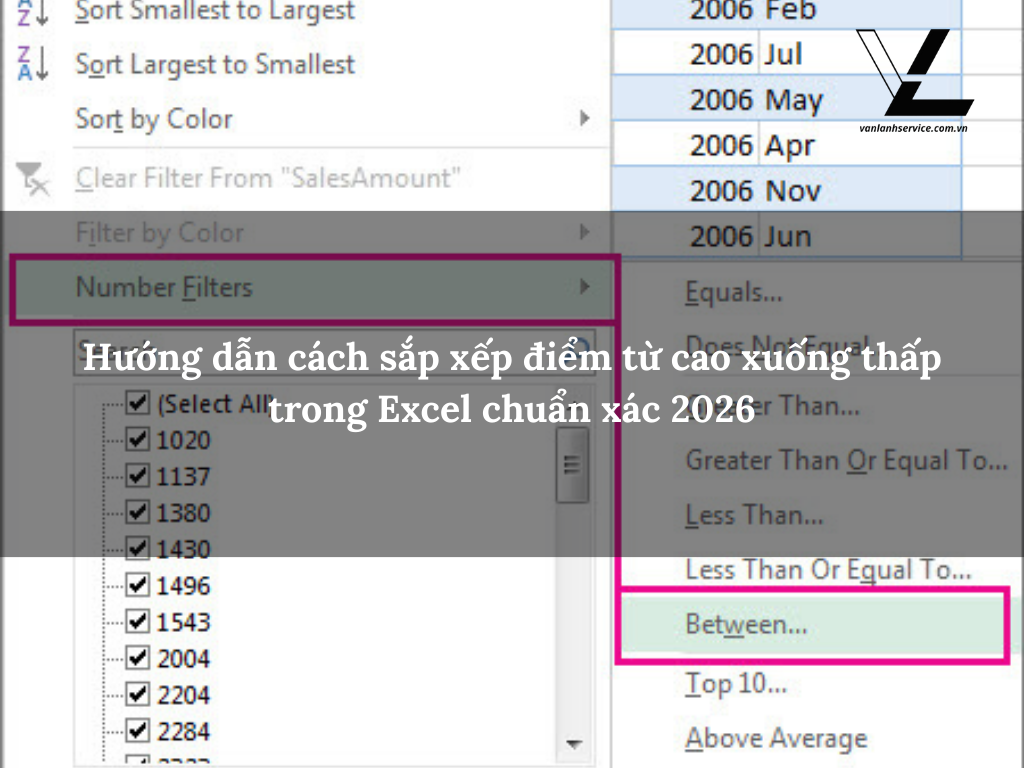The width and height of the screenshot is (1024, 768).
Task: Toggle the (Select All) checkbox
Action: [138, 402]
